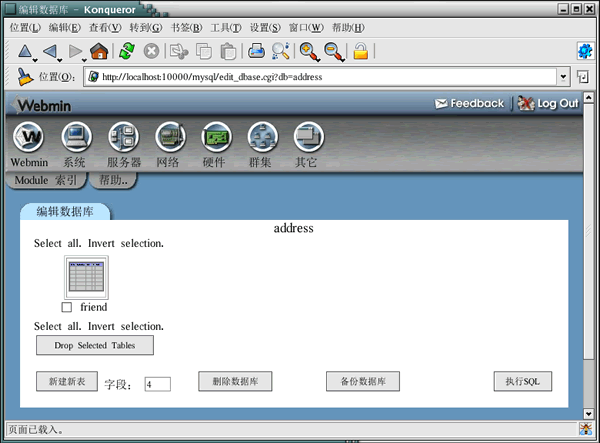Click the Copy toolbar icon
Viewport: 600px width, 443px height.
(x=204, y=51)
